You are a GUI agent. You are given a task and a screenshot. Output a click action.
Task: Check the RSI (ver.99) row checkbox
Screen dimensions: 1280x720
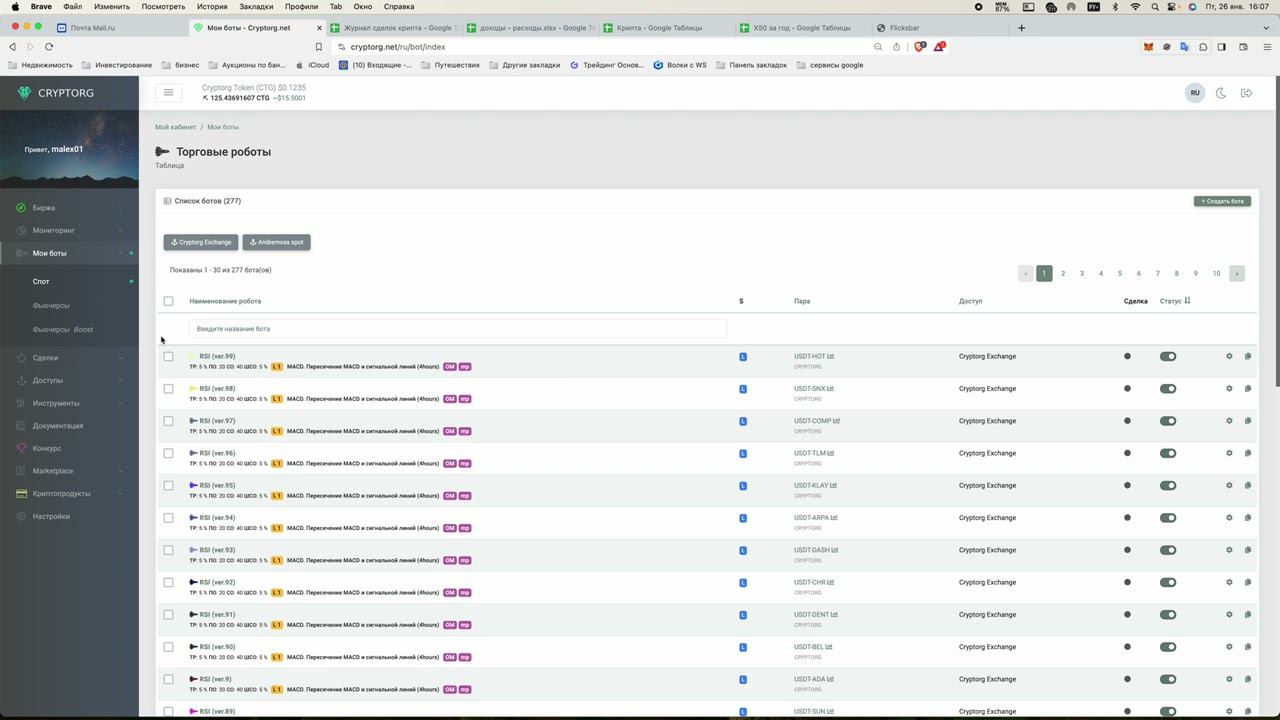[x=168, y=356]
